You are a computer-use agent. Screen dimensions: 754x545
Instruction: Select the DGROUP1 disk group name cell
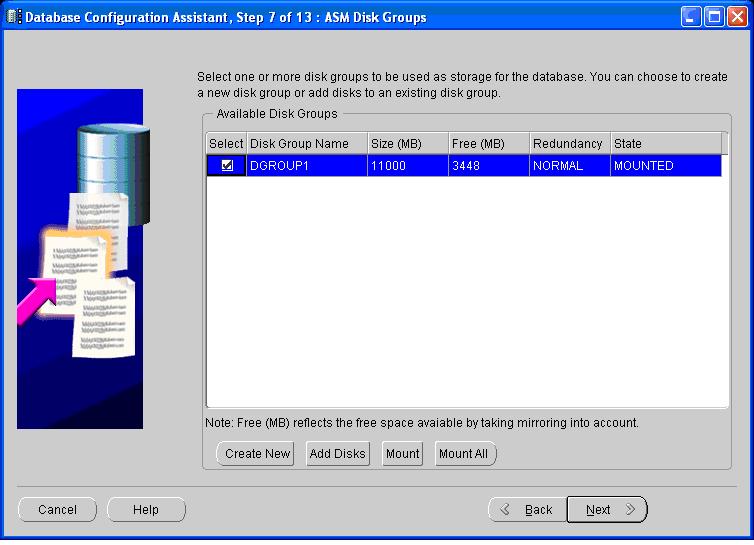(306, 166)
